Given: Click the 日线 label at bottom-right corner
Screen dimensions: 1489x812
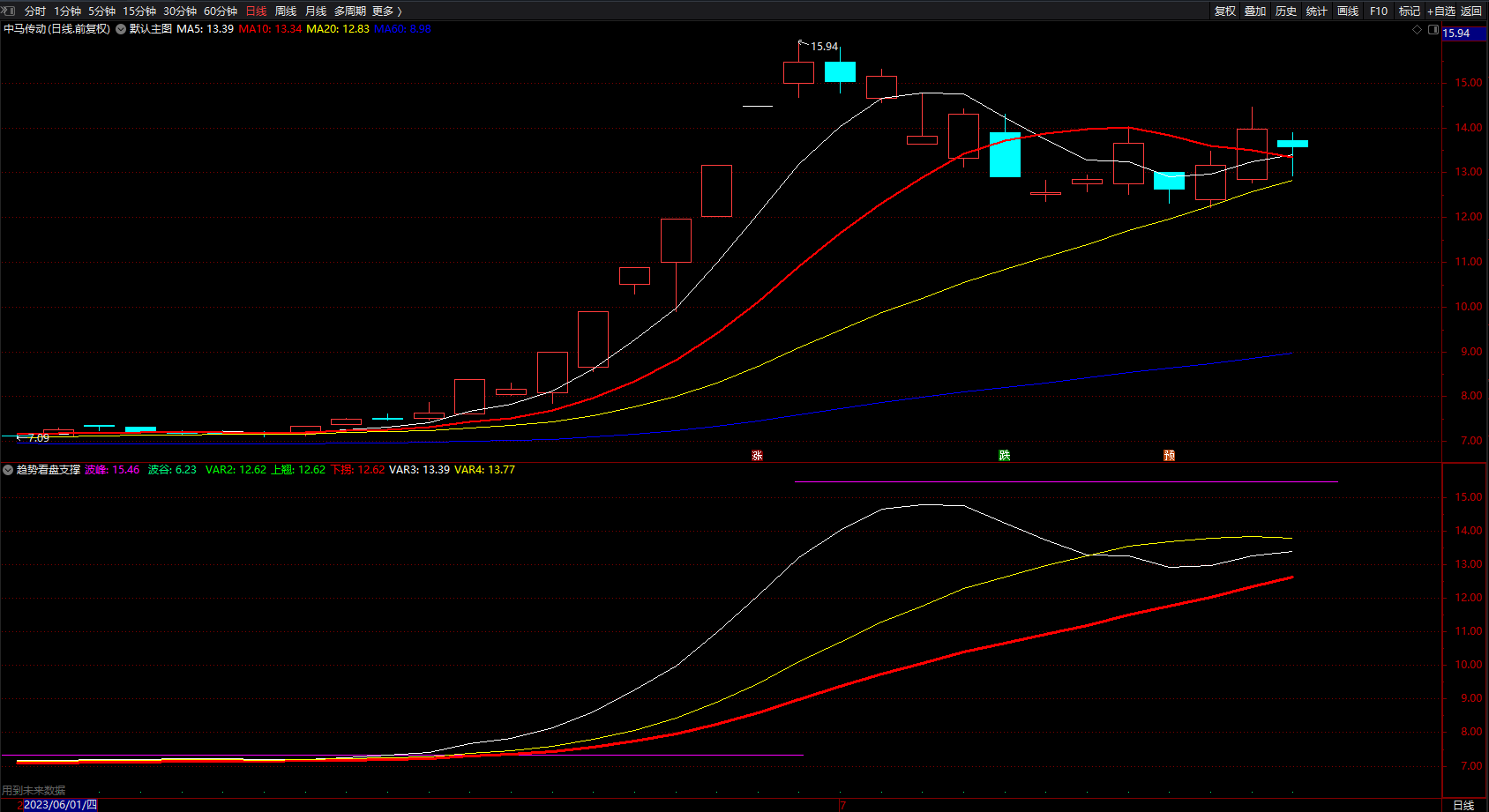Looking at the screenshot, I should [1463, 806].
